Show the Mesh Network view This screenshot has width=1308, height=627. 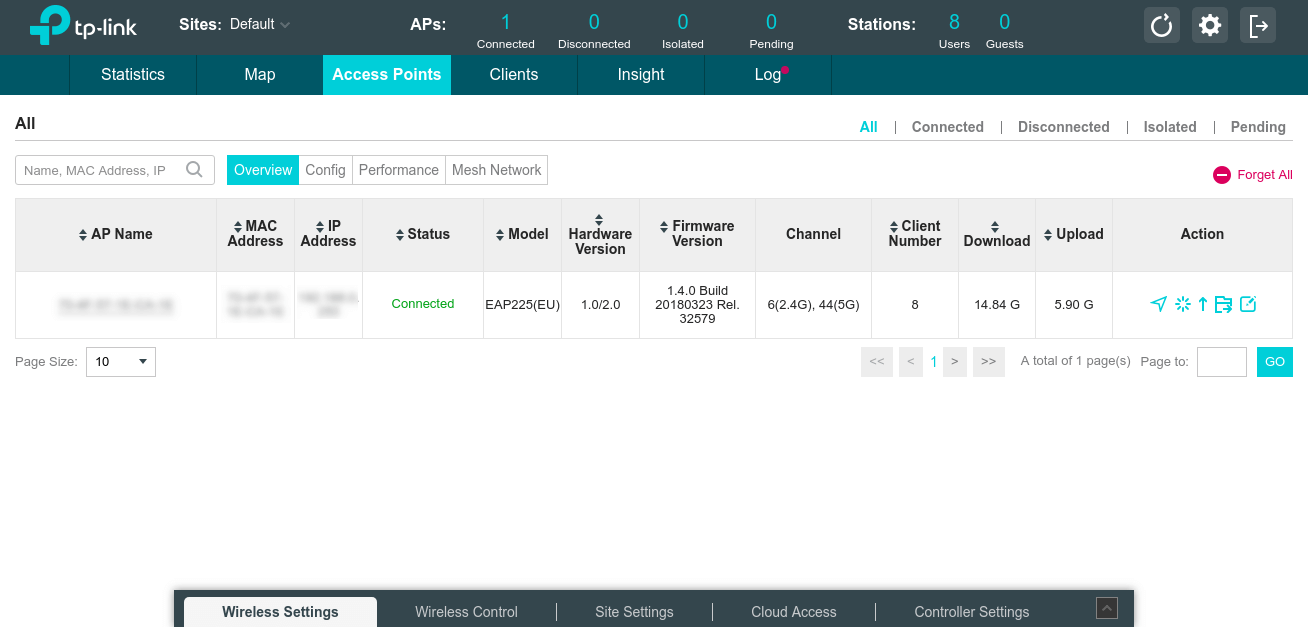coord(496,170)
